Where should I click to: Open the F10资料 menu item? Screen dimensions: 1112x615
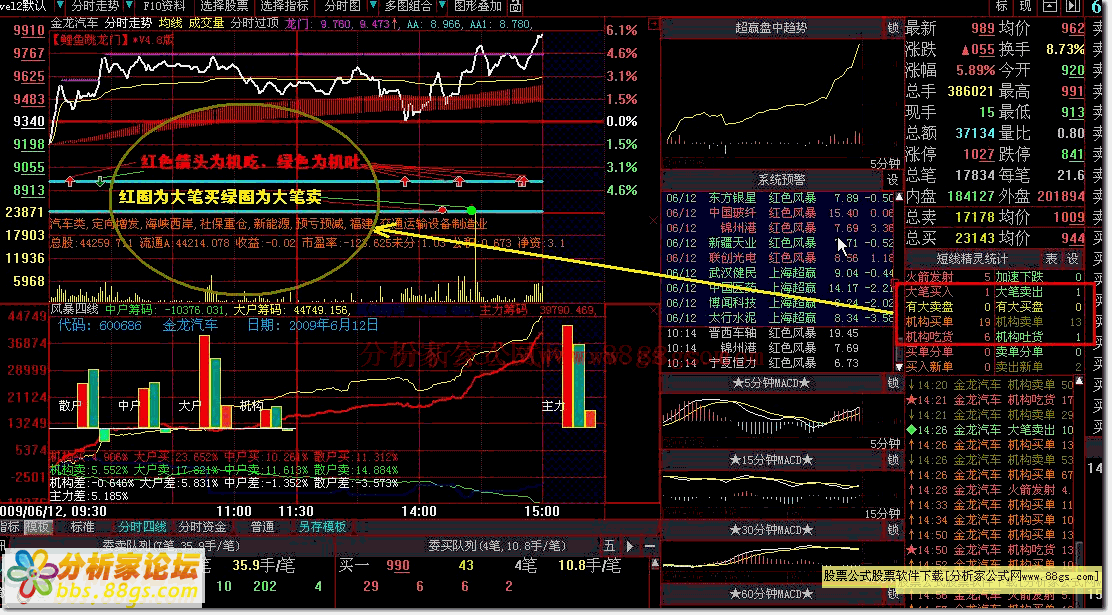pyautogui.click(x=164, y=6)
